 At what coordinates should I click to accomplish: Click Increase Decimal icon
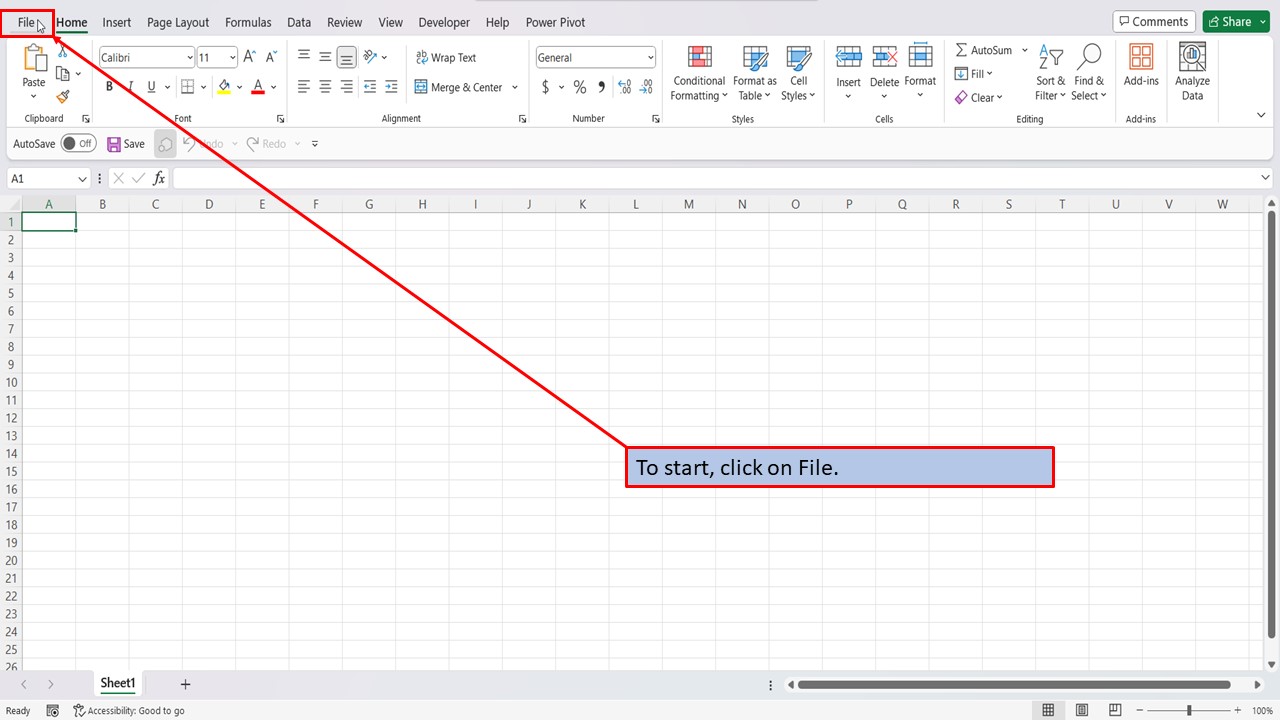623,87
